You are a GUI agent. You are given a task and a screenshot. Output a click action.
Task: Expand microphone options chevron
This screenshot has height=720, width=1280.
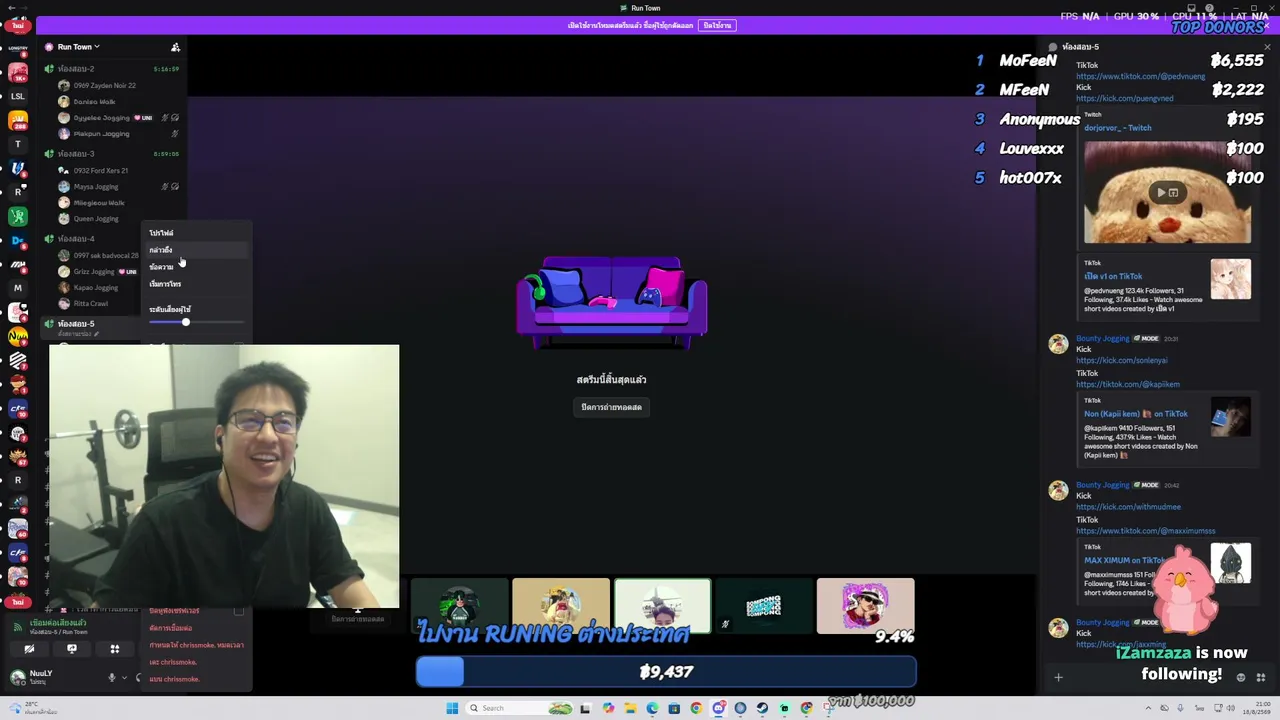point(124,677)
